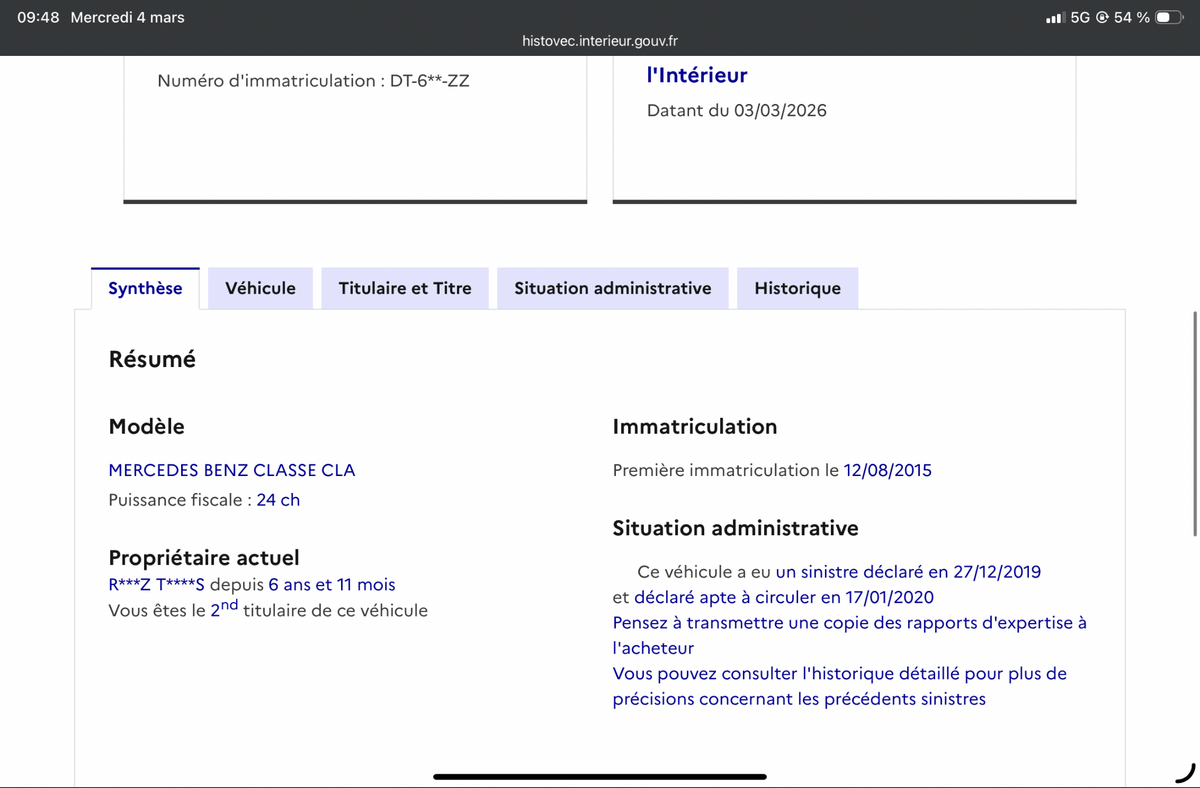Select the Situation administrative tab
The width and height of the screenshot is (1200, 788).
(x=613, y=288)
